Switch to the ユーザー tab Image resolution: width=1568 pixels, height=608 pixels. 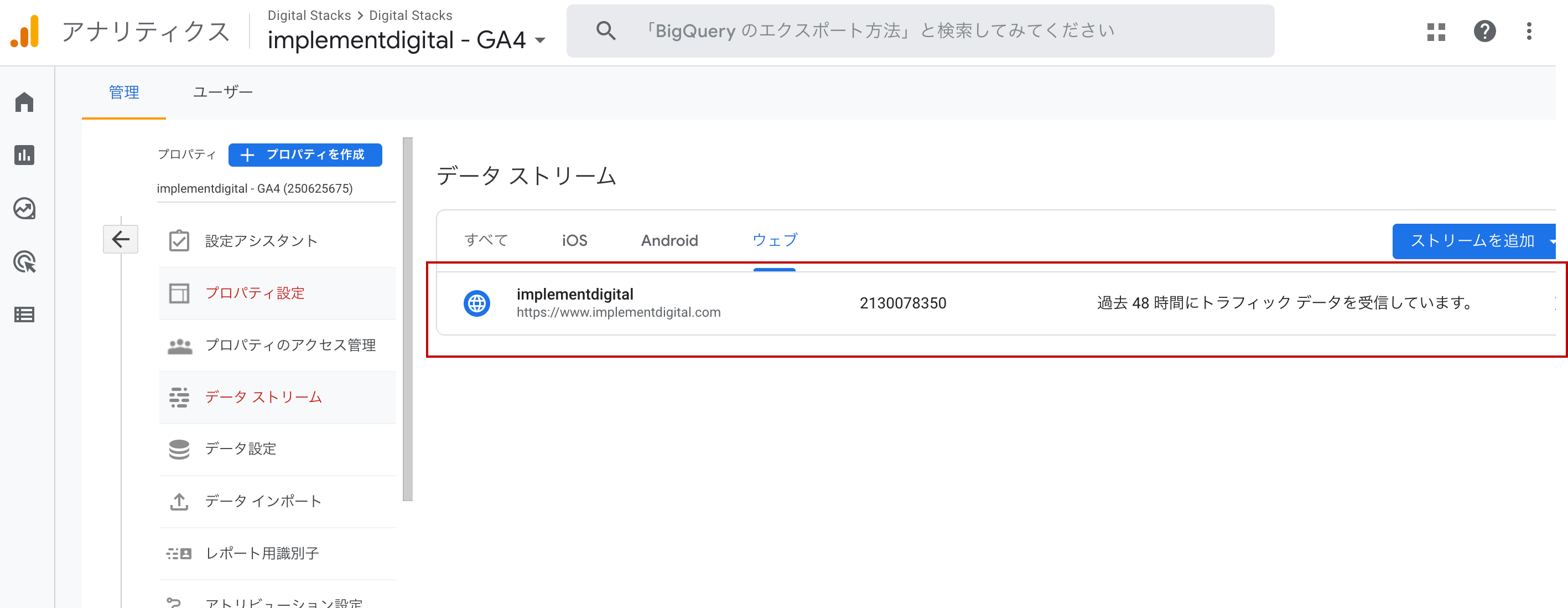coord(223,92)
